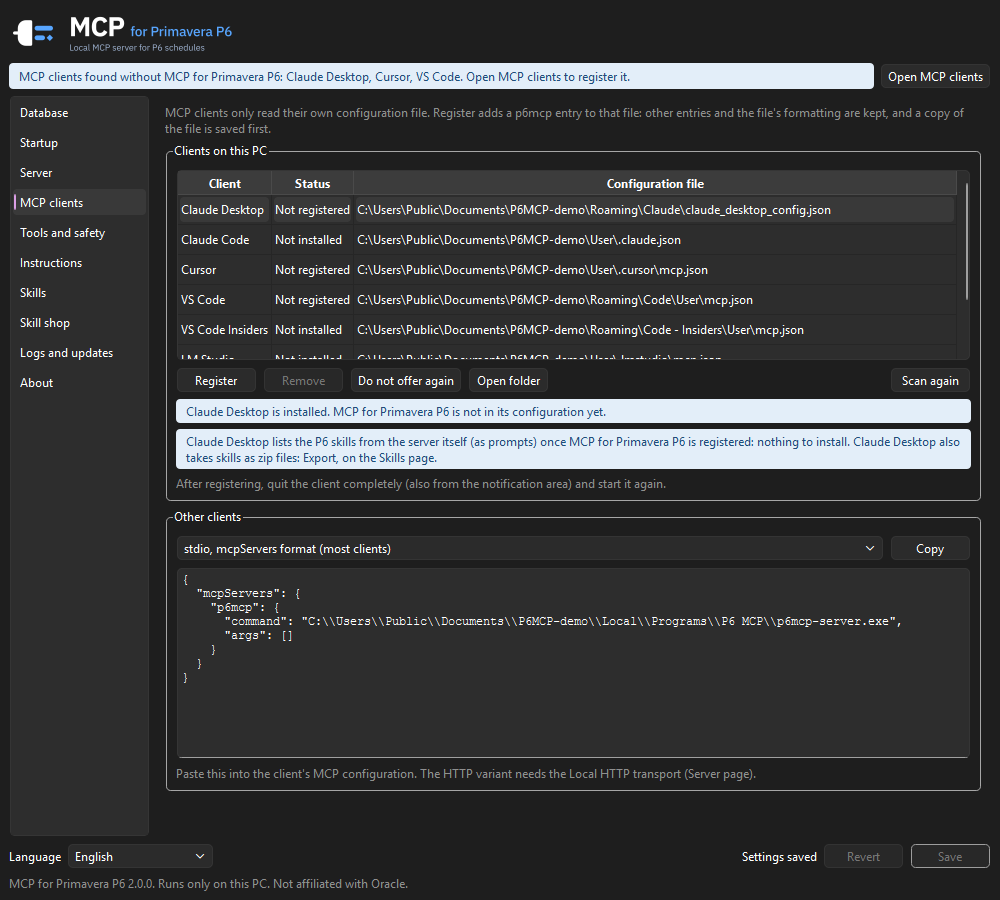
Task: Expand the stdio mcpServers format dropdown
Action: (x=529, y=549)
